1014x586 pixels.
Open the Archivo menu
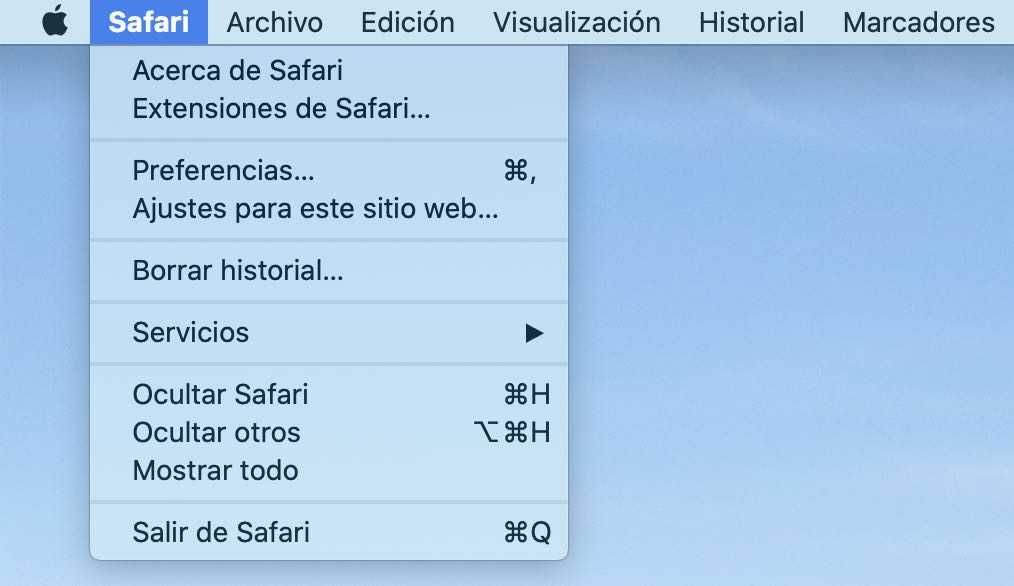pos(274,21)
